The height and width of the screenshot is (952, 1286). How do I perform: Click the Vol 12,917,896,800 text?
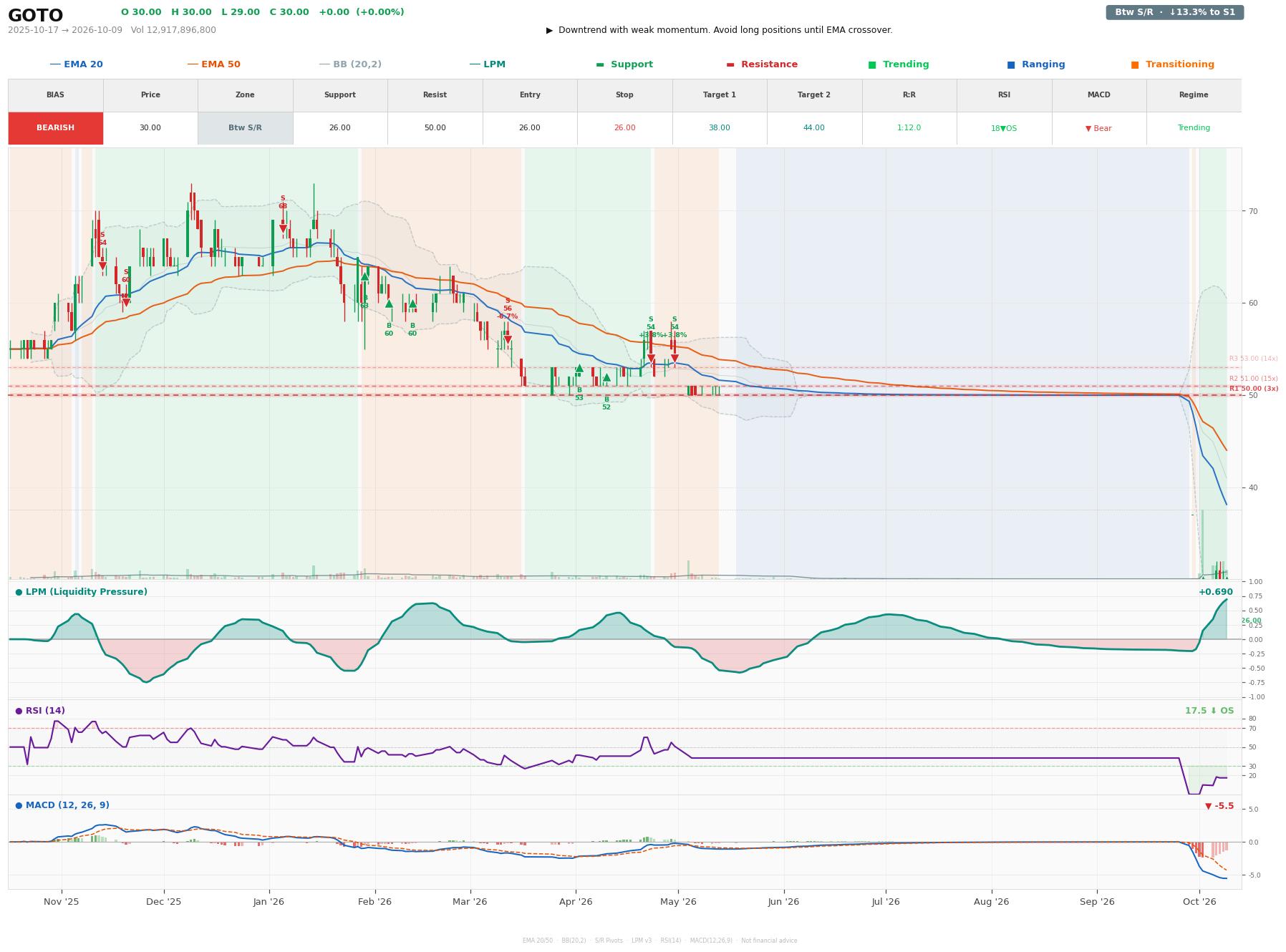pyautogui.click(x=173, y=30)
